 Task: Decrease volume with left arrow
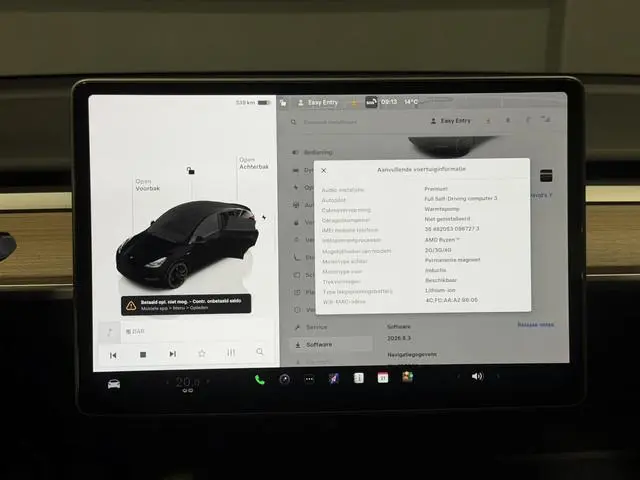click(458, 376)
